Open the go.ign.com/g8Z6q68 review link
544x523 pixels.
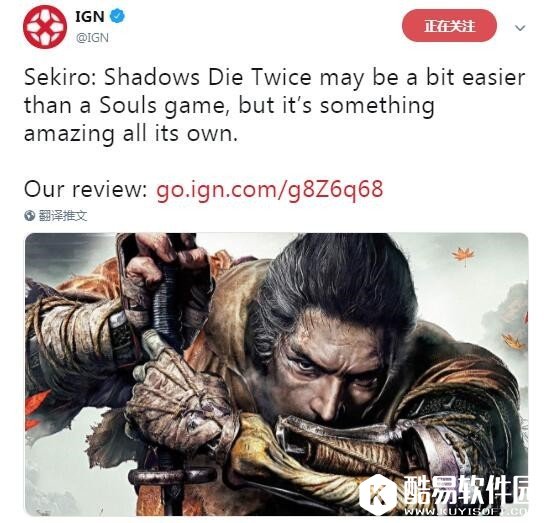pyautogui.click(x=270, y=189)
